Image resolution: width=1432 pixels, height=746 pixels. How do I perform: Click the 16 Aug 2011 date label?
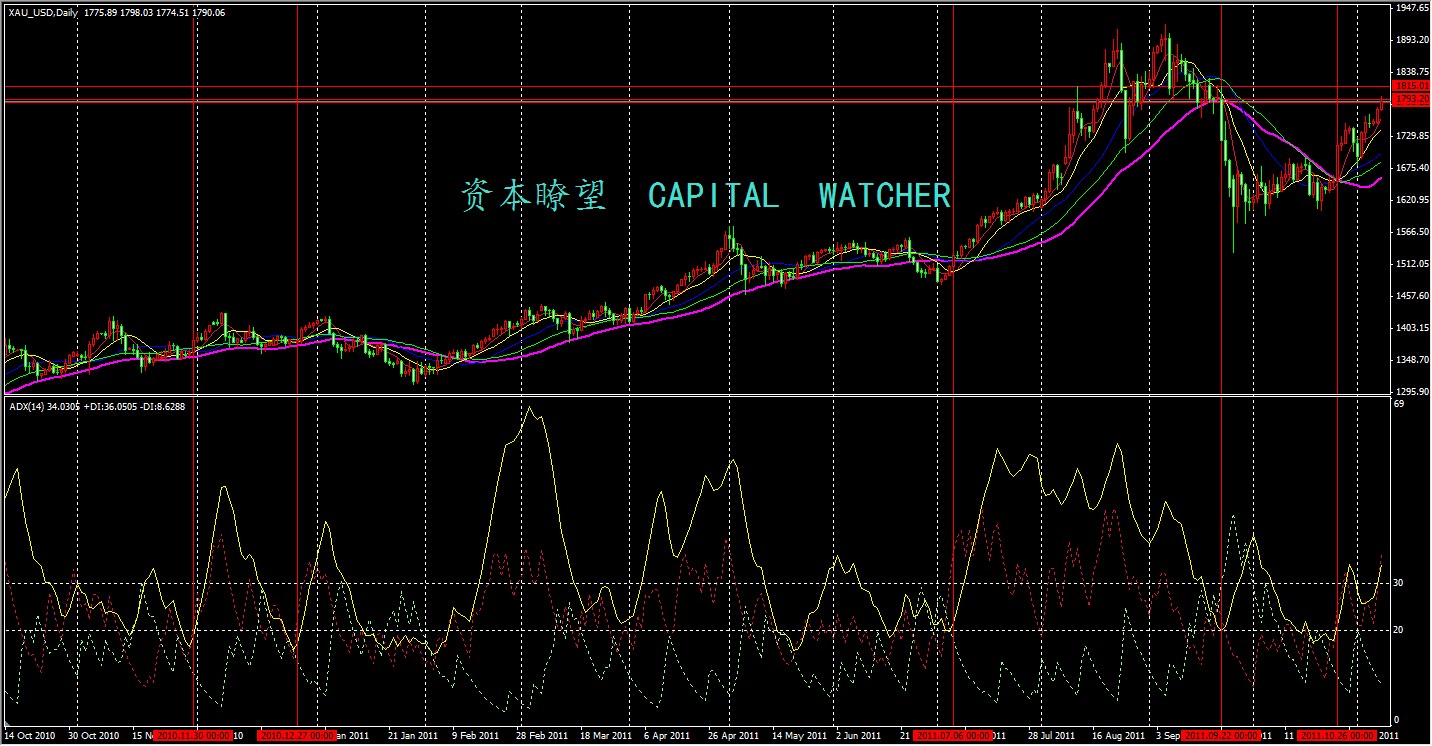coord(1117,736)
